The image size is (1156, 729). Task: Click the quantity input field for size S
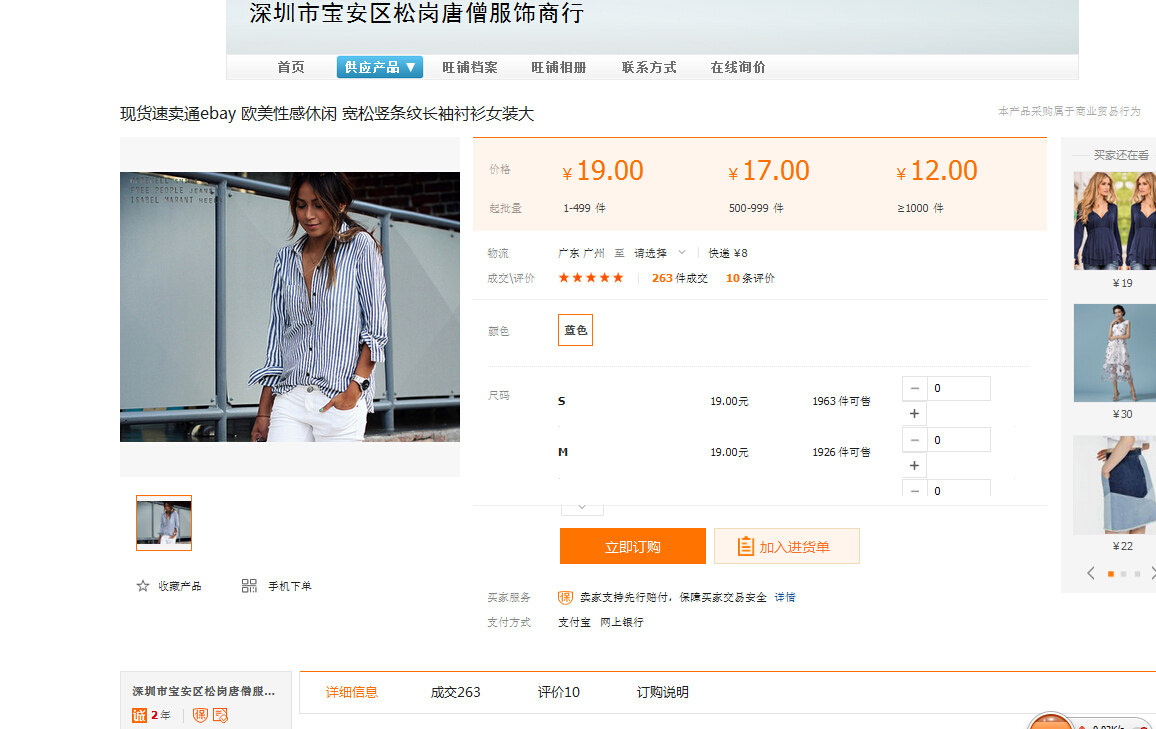click(x=958, y=388)
